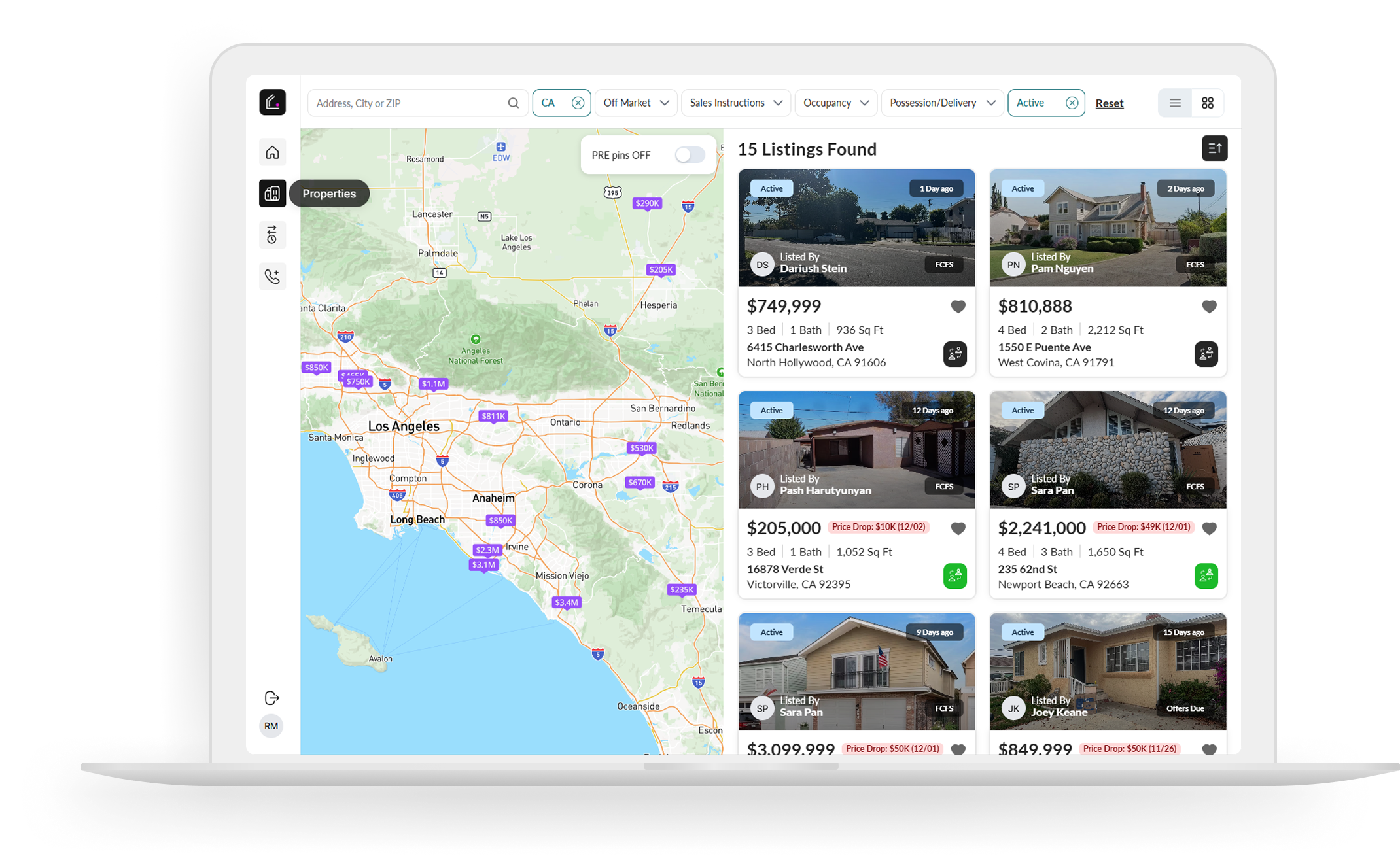This screenshot has height=858, width=1400.
Task: Click agent icon for 6415 Charlesworth Ave
Action: (x=955, y=354)
